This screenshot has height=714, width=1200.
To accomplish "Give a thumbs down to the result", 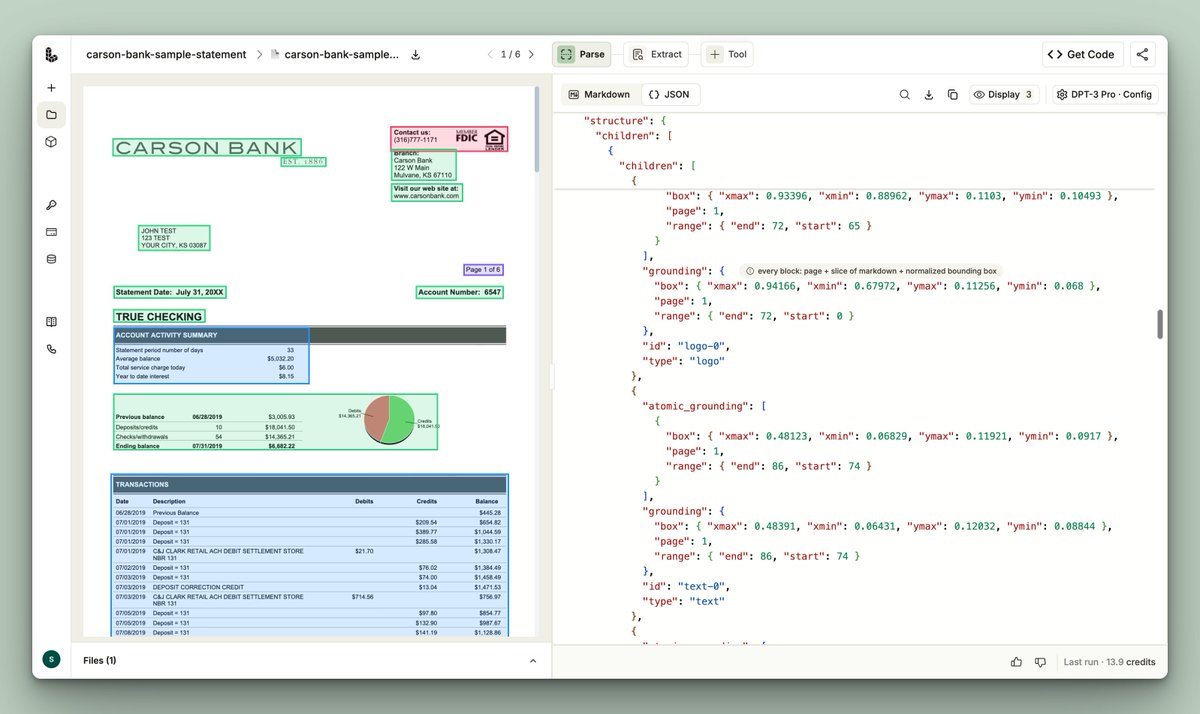I will point(1041,662).
